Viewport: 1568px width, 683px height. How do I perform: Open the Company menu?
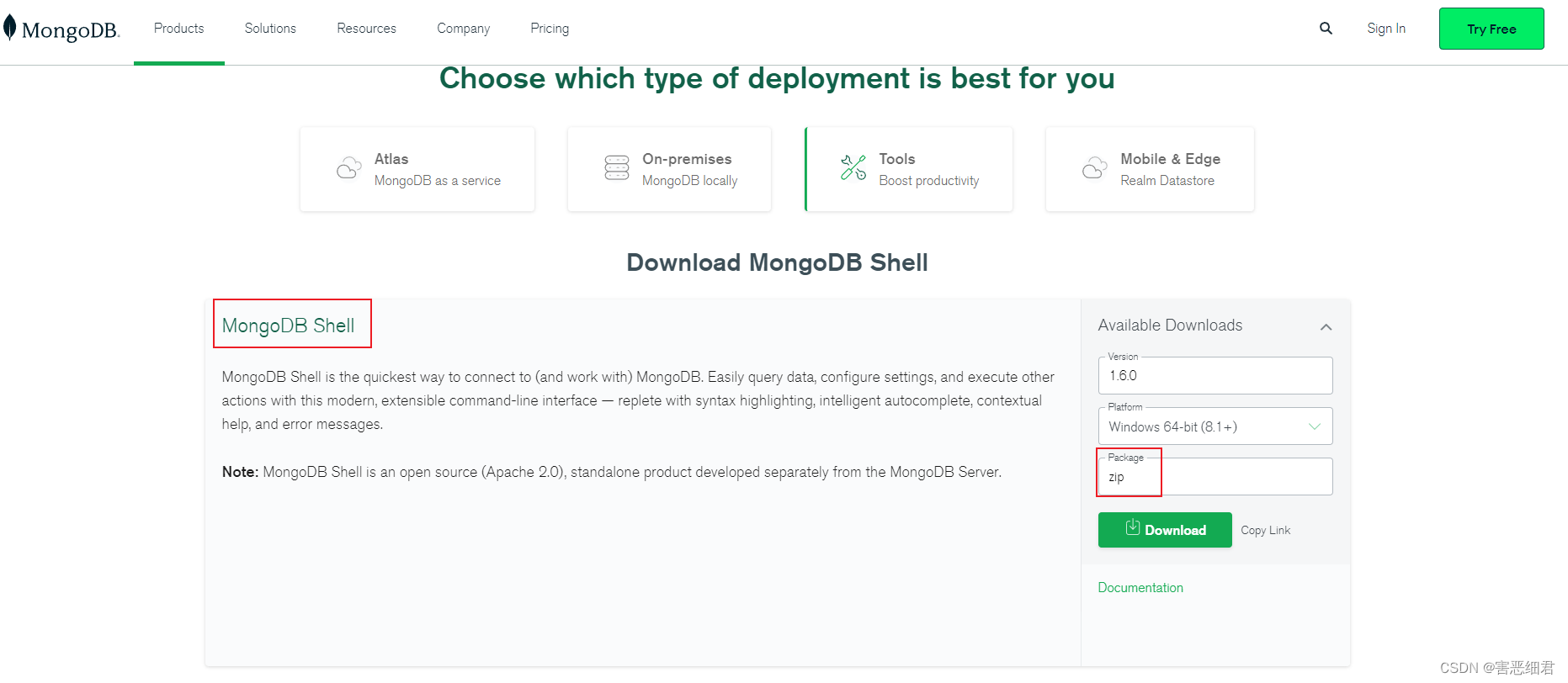coord(463,29)
